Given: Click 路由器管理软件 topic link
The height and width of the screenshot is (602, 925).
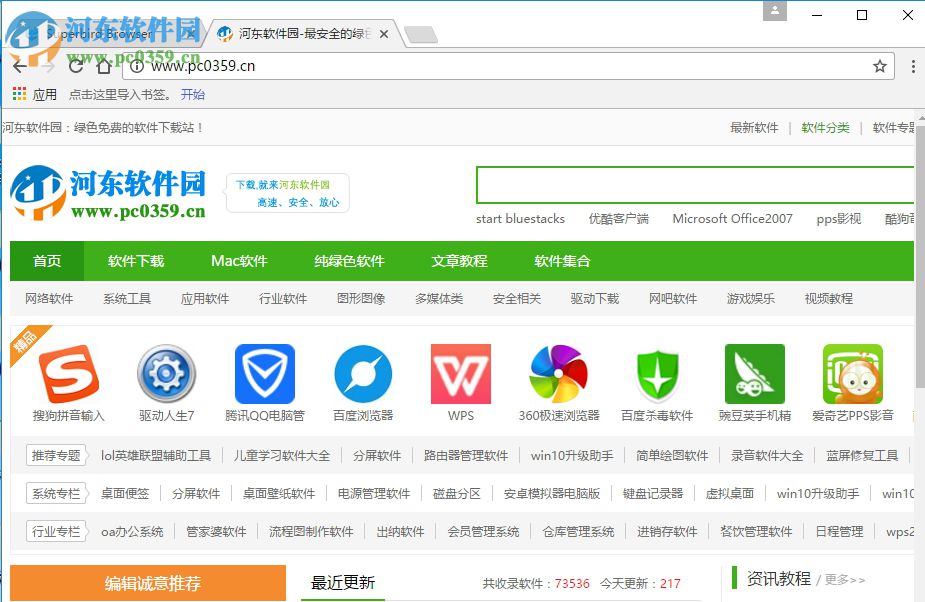Looking at the screenshot, I should [465, 456].
